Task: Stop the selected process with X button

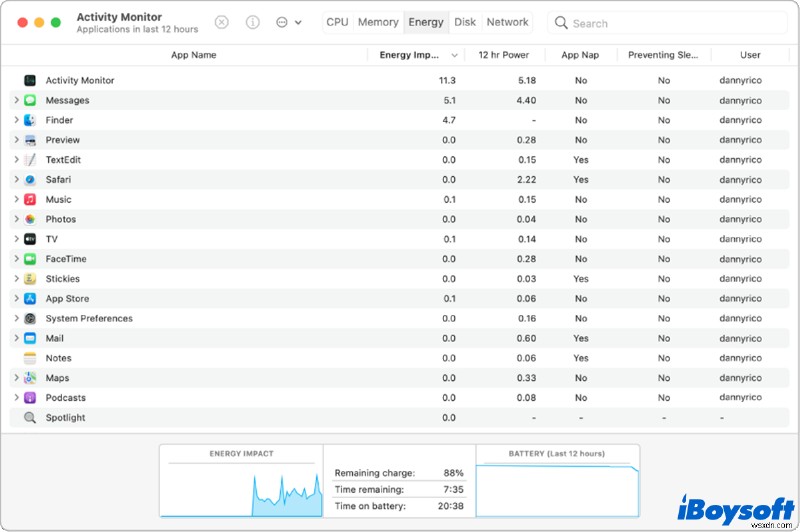Action: [221, 22]
